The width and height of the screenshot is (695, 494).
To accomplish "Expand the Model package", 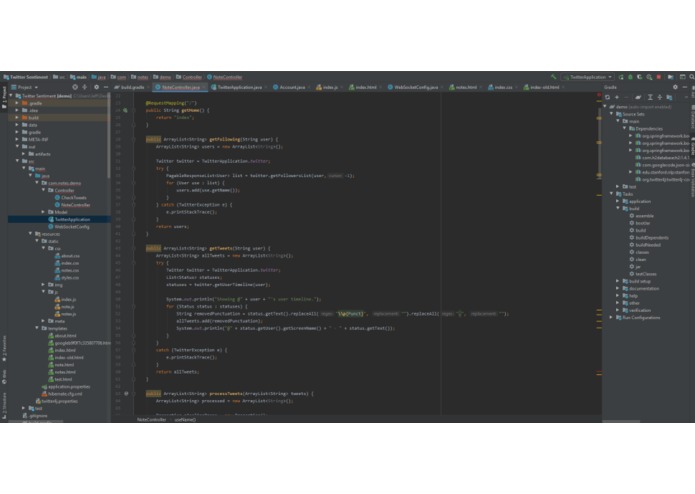I will [x=43, y=212].
